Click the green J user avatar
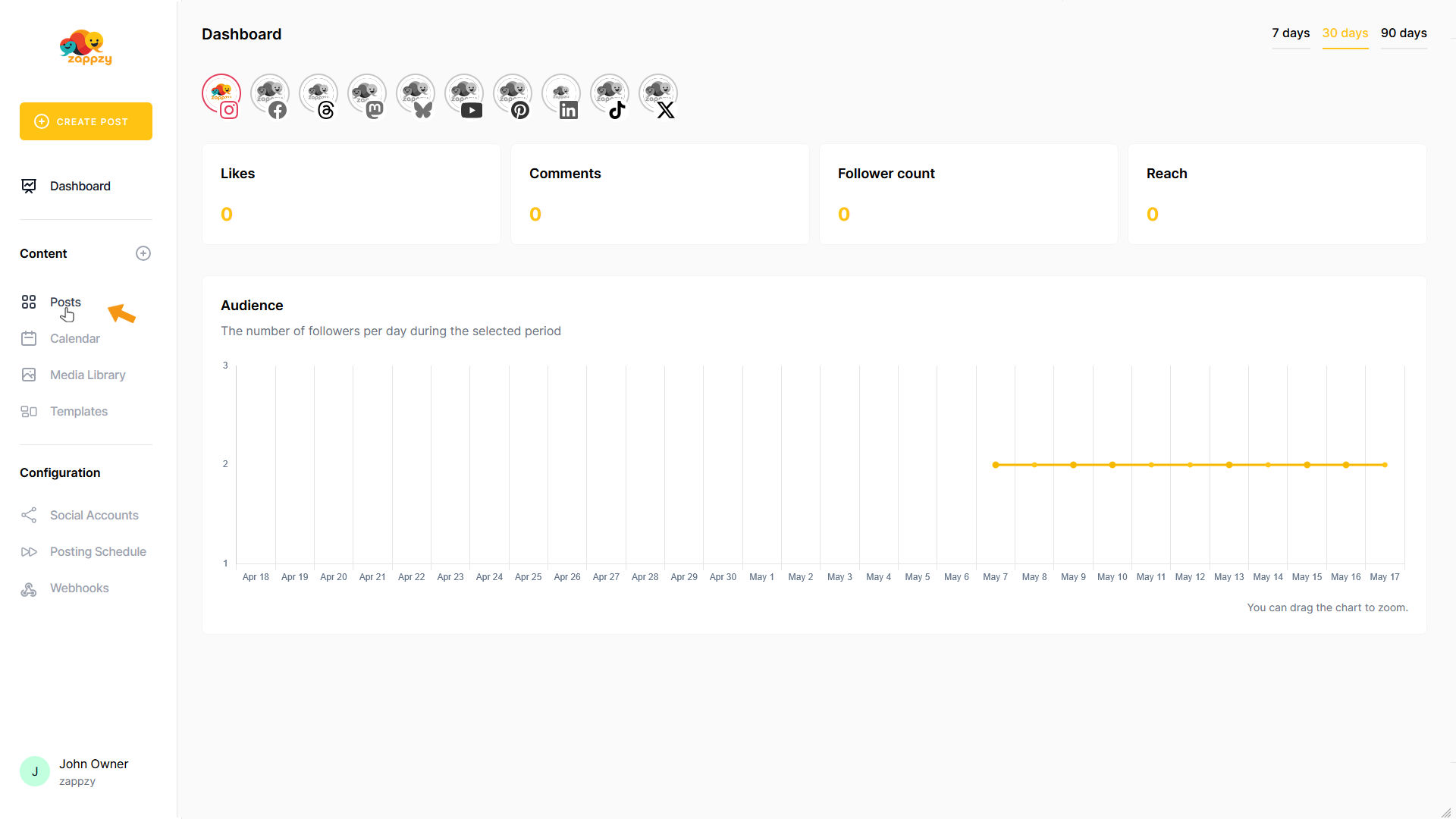This screenshot has height=819, width=1456. pyautogui.click(x=35, y=771)
